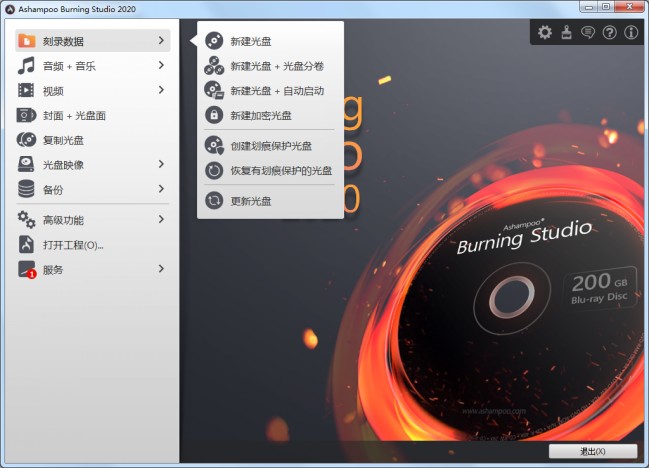
Task: Select 复制光盘 in sidebar
Action: [x=93, y=140]
